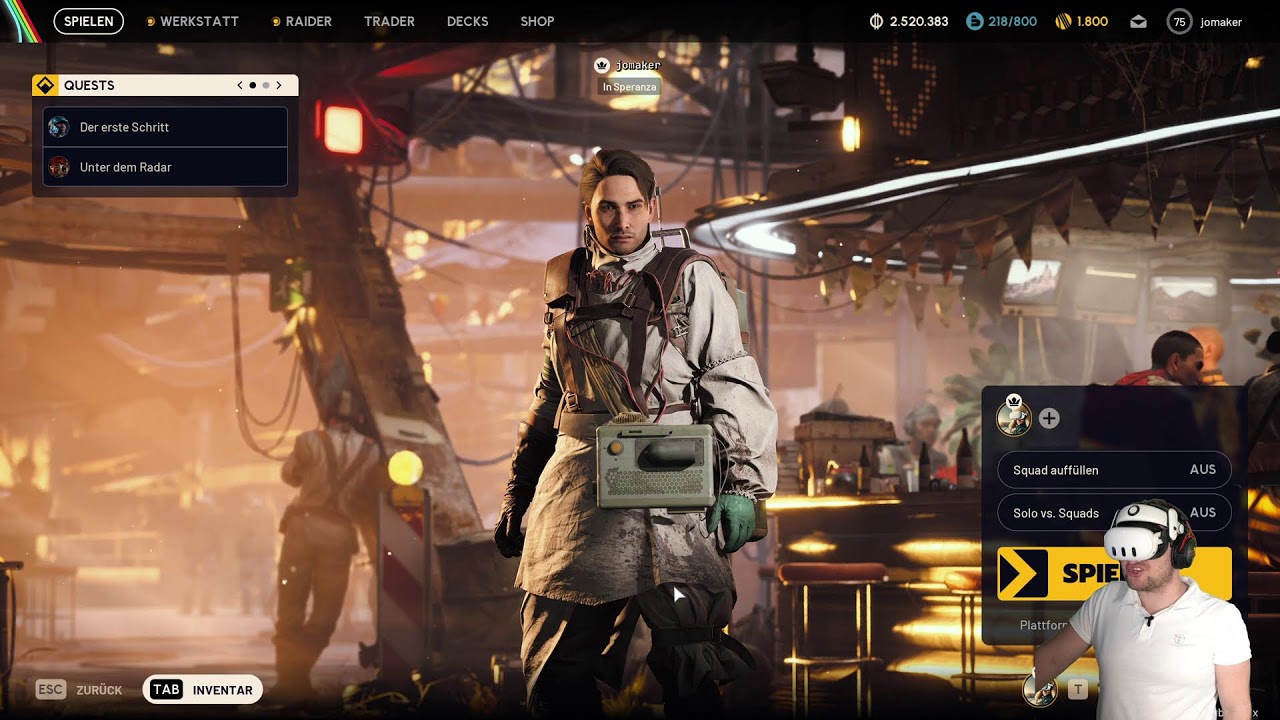The width and height of the screenshot is (1280, 720).
Task: Select the first quests page dot
Action: click(x=252, y=85)
